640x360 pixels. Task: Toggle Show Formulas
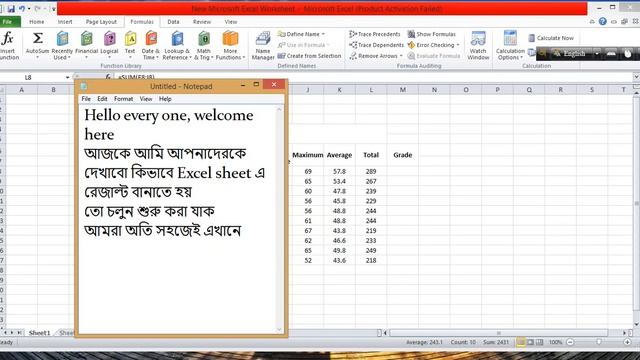coord(432,34)
